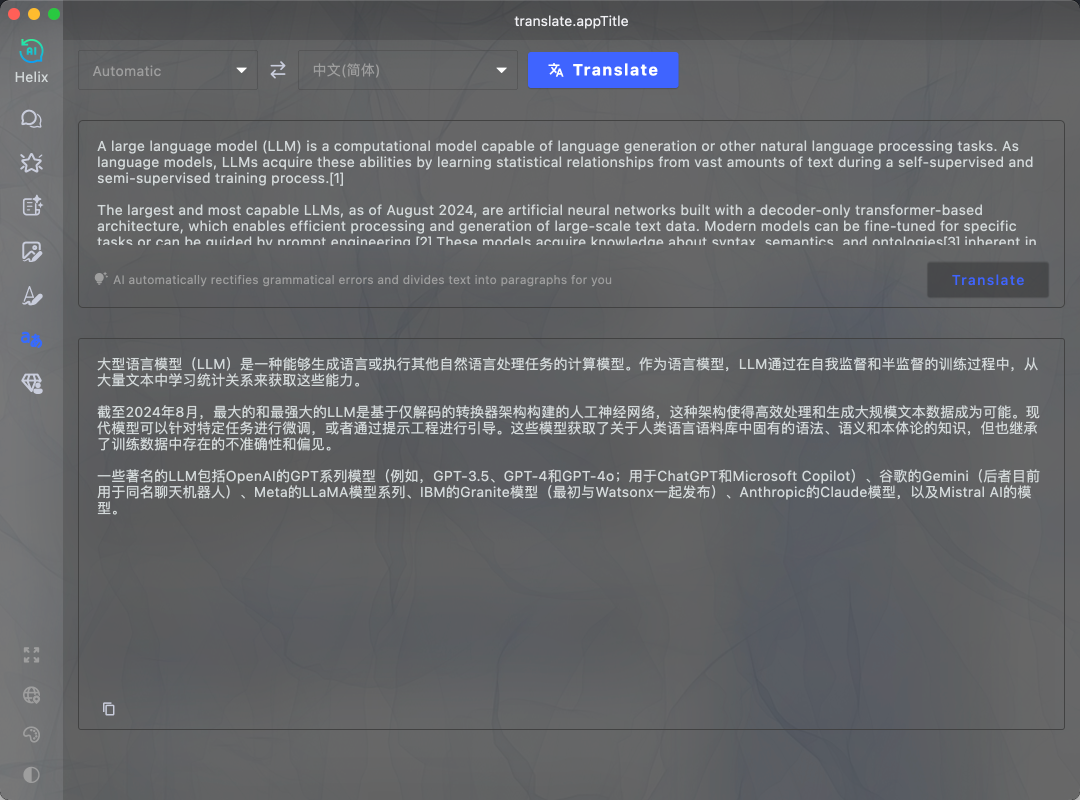Open the Automatic source language dropdown

coord(167,71)
